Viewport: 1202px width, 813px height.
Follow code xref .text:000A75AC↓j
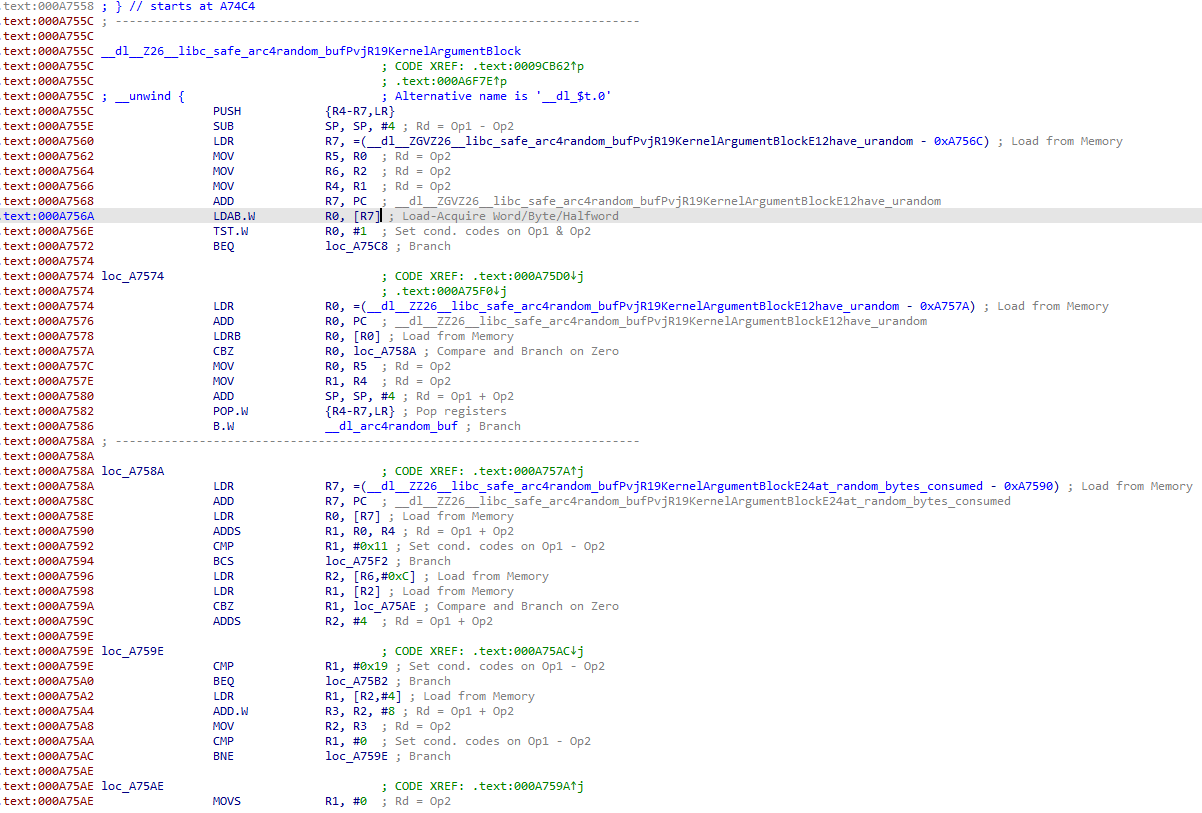point(527,651)
